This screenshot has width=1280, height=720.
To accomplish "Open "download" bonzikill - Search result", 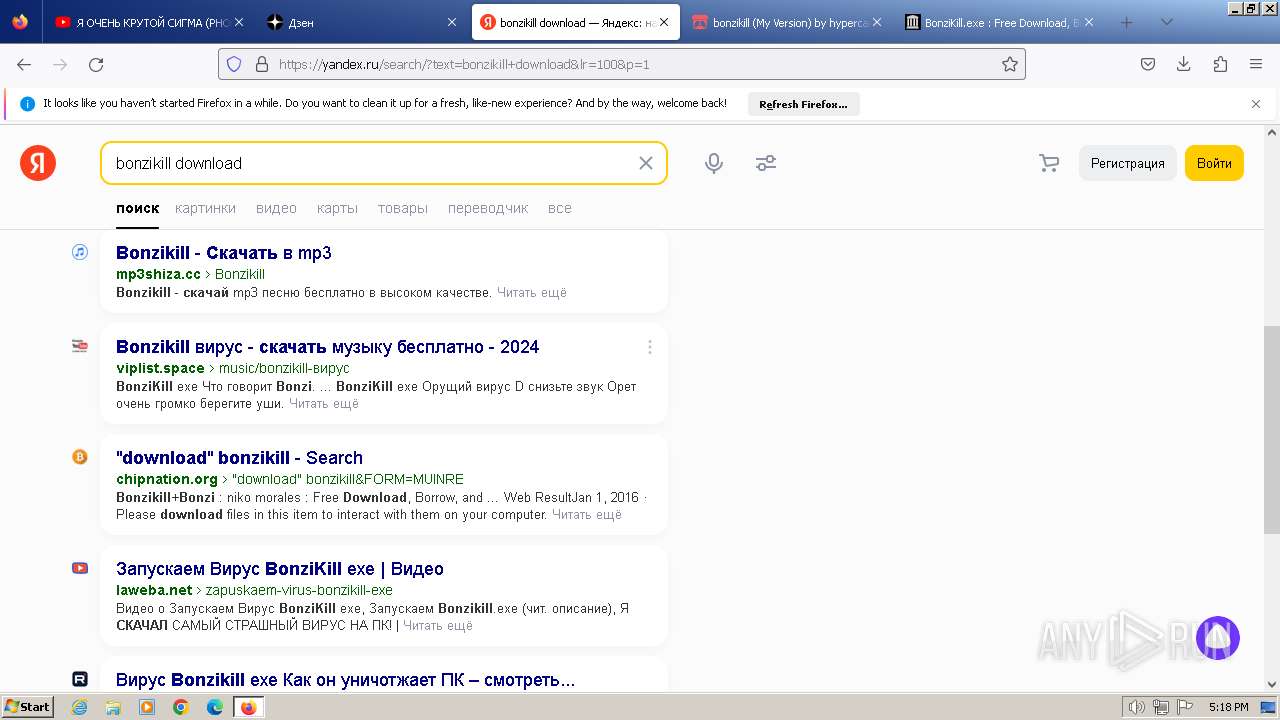I will [240, 458].
